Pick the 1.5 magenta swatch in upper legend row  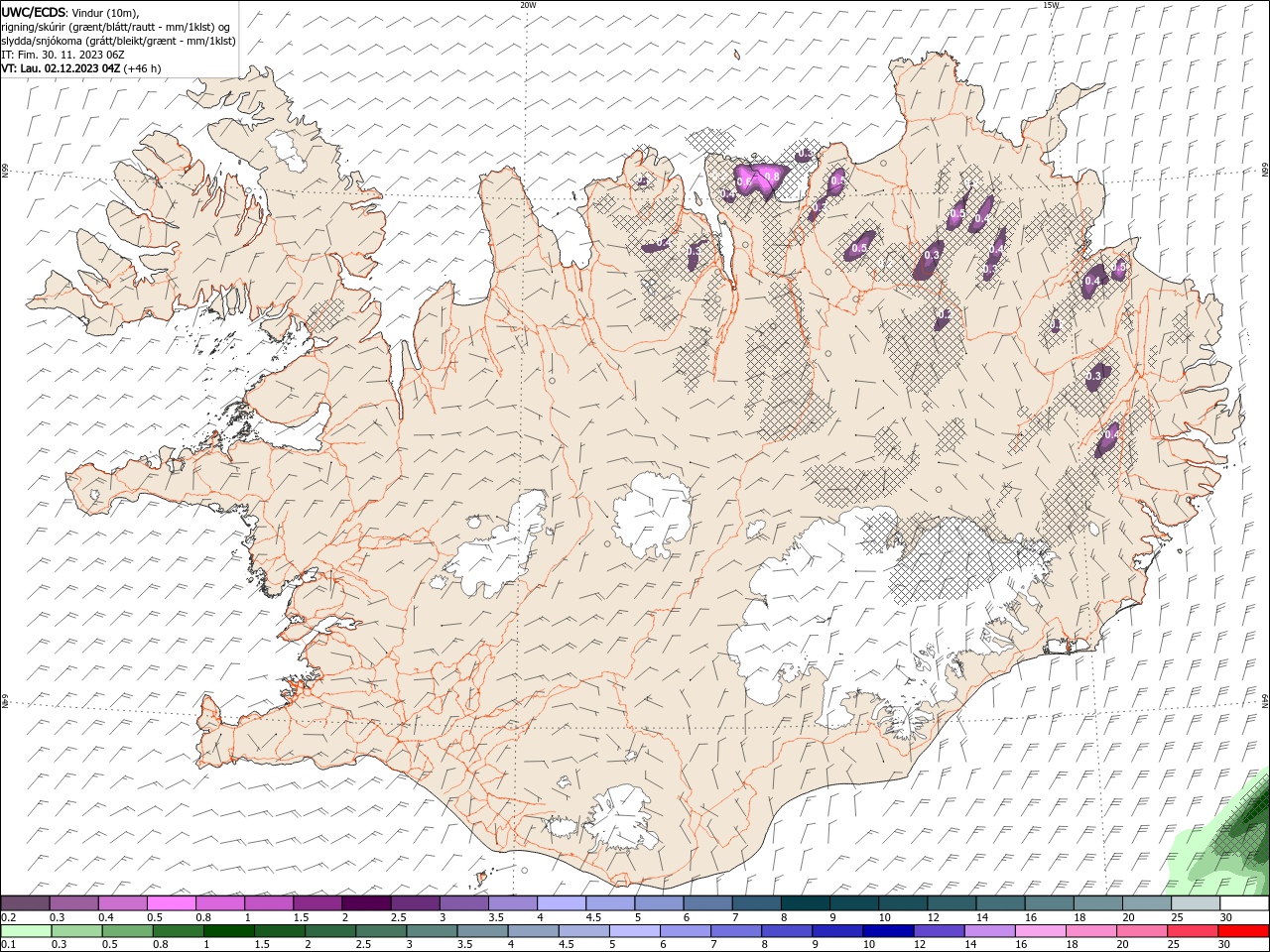coord(317,903)
